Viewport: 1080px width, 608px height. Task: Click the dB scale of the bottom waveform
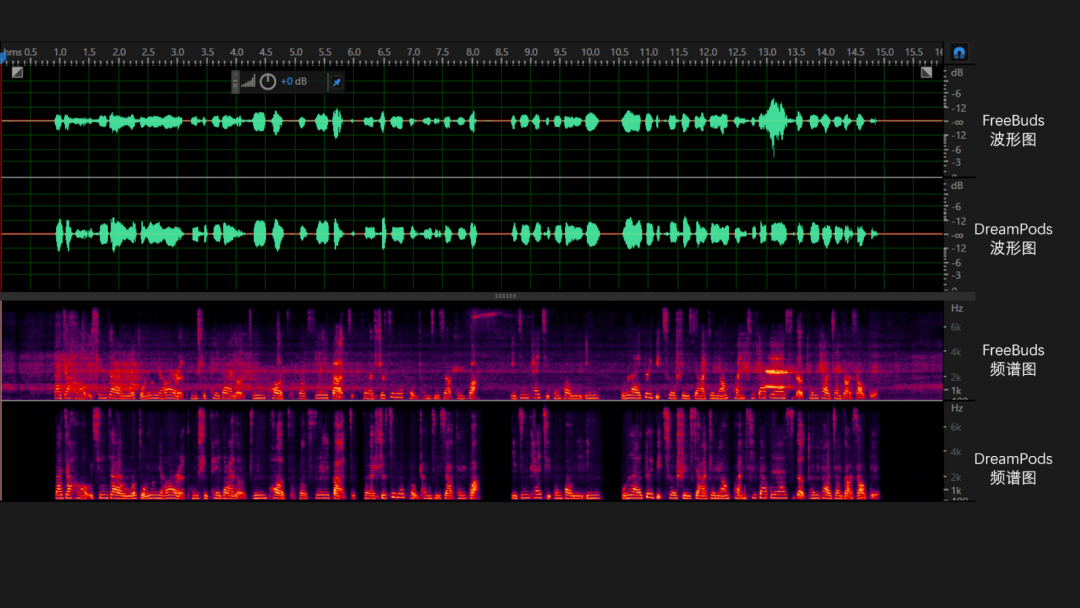click(957, 234)
